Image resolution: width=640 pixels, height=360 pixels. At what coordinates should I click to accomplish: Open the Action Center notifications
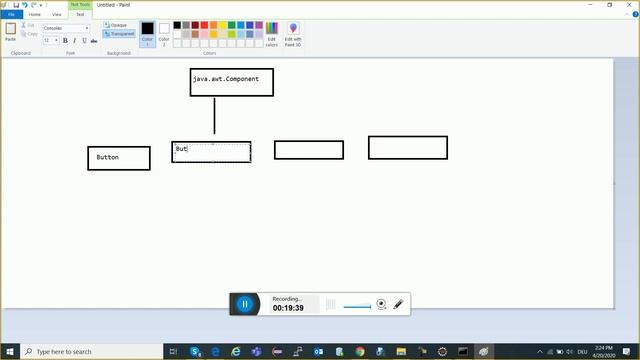(x=627, y=351)
